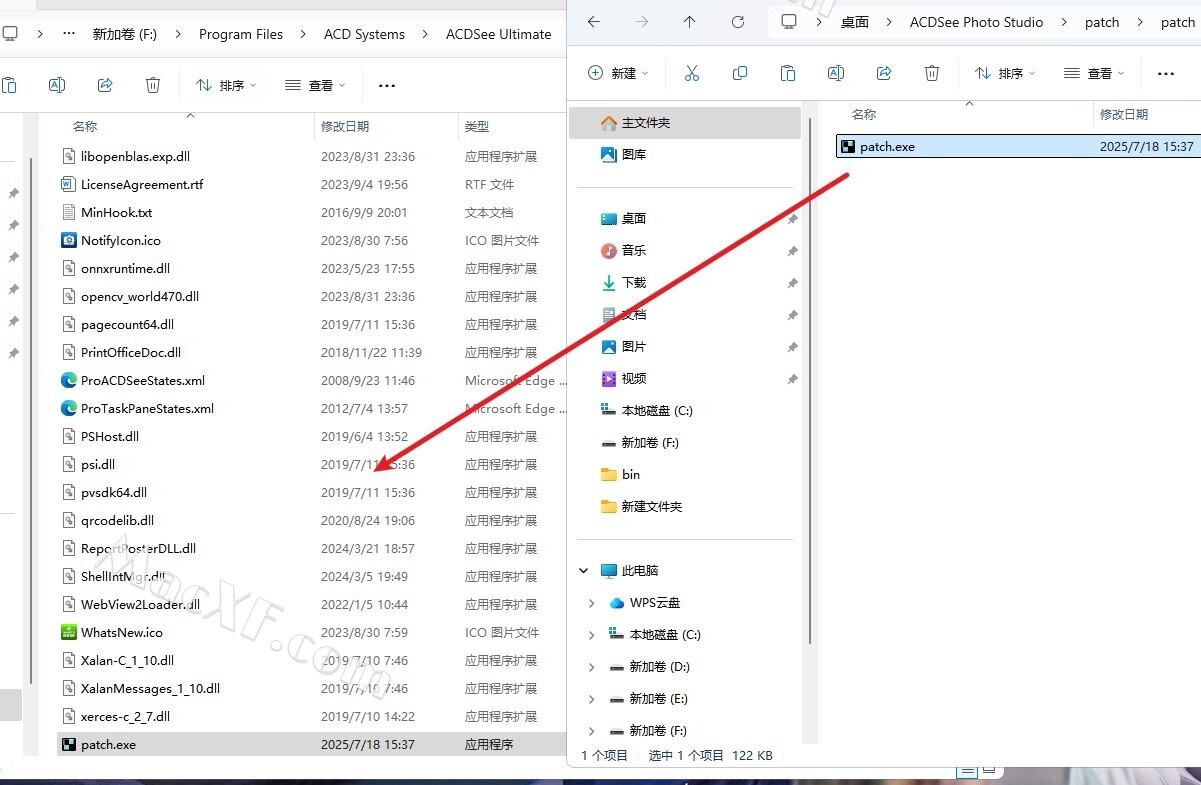Click ACDSee Ultimate breadcrumb in the address bar
Image resolution: width=1201 pixels, height=785 pixels.
click(499, 34)
